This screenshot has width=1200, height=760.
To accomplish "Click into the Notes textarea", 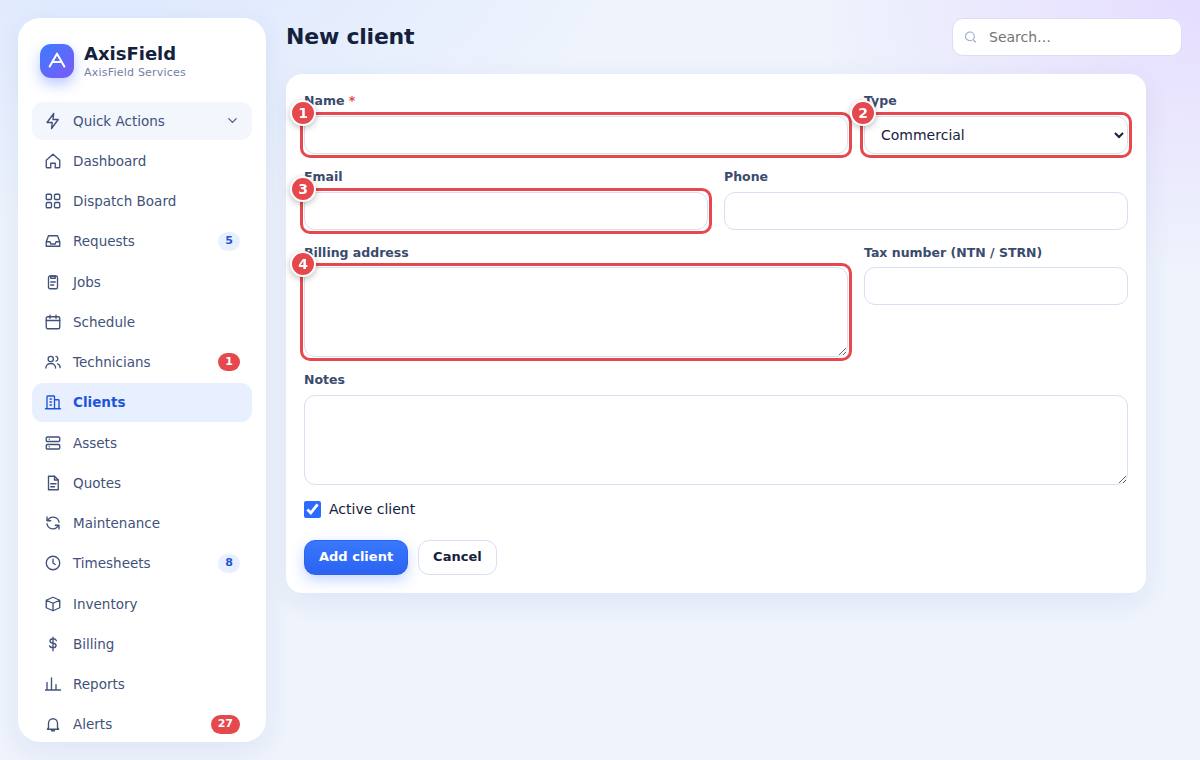I will 716,440.
